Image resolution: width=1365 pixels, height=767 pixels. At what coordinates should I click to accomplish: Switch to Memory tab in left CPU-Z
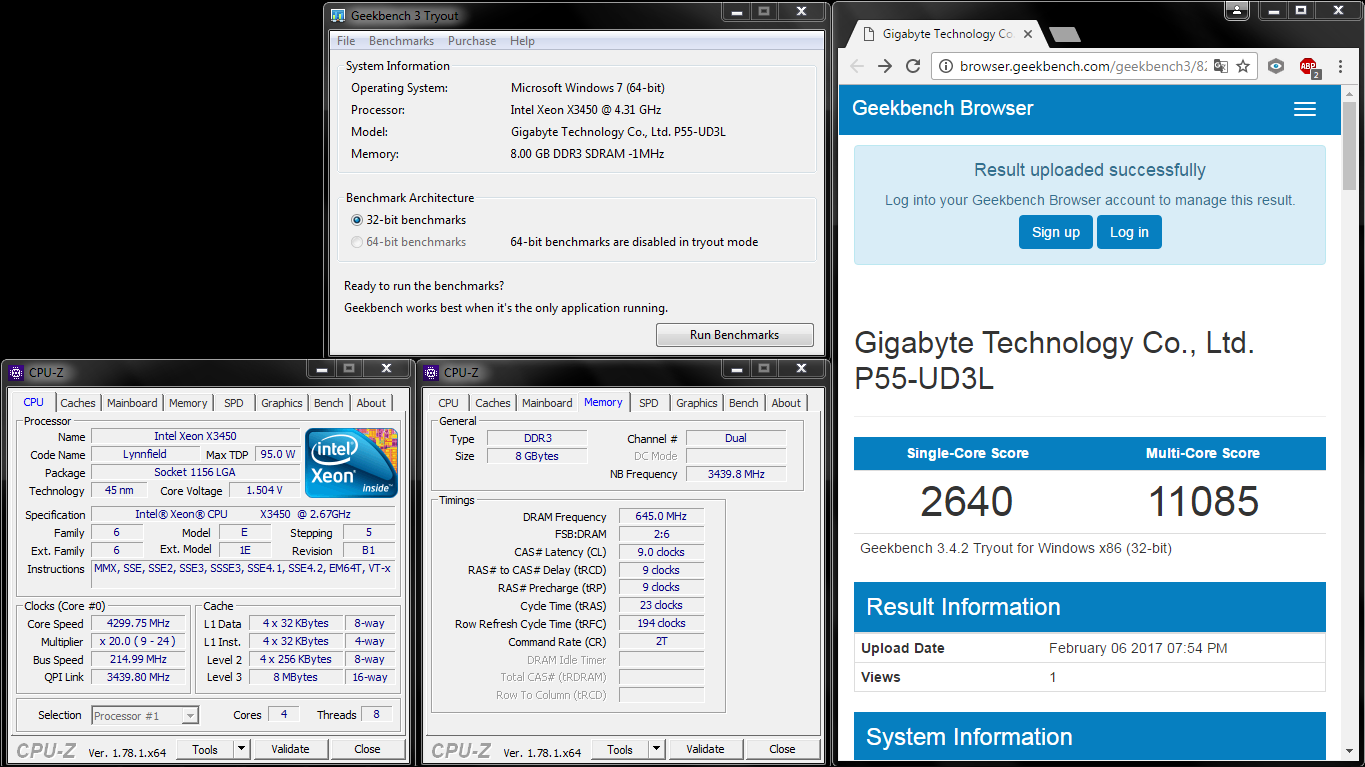(x=188, y=403)
